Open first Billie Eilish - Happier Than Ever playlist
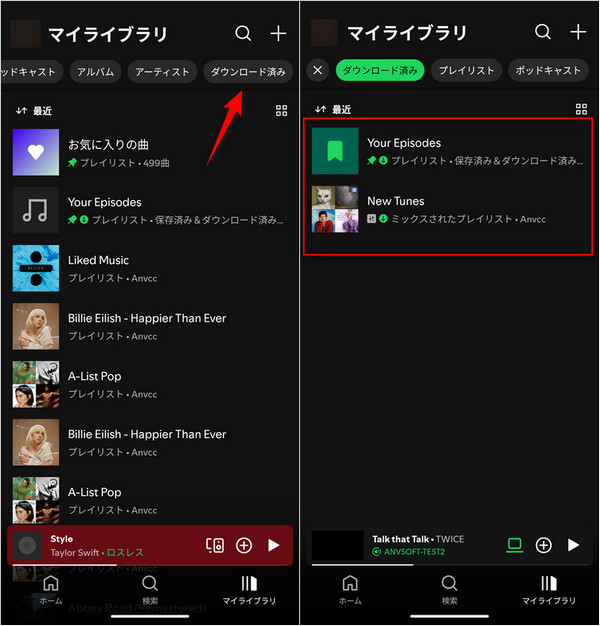Image resolution: width=600 pixels, height=626 pixels. pos(150,327)
